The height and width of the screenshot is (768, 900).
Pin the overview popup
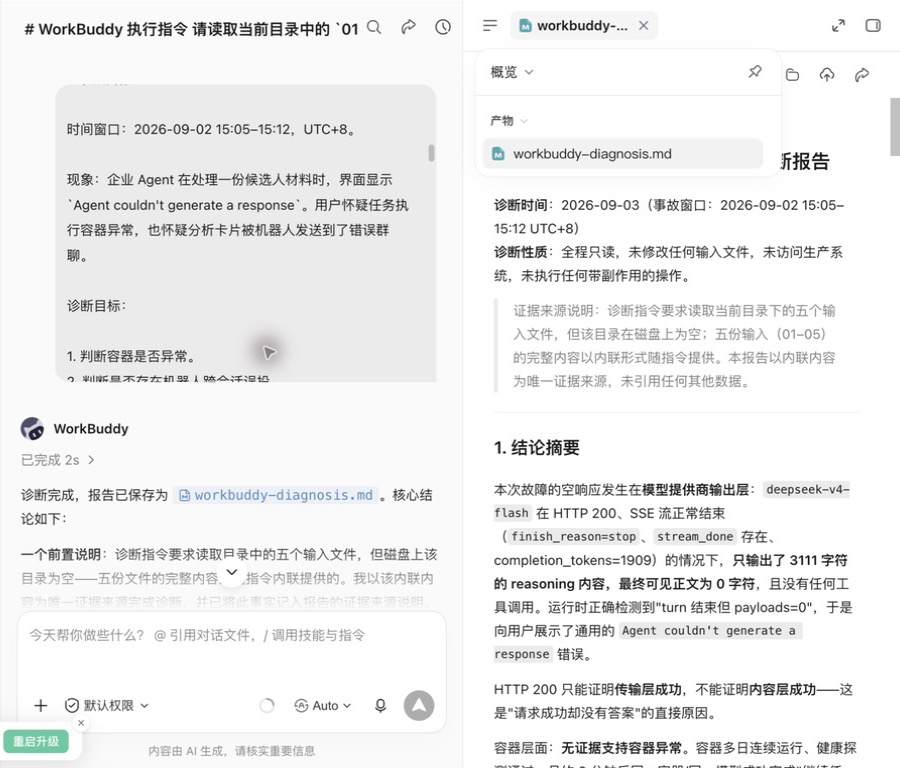point(755,72)
